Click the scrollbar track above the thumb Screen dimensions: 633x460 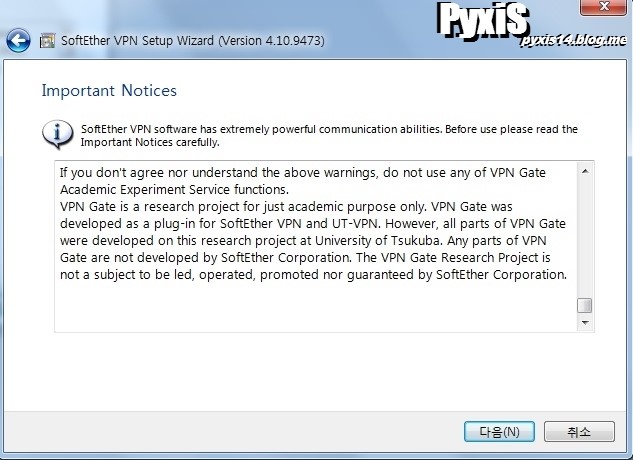tap(585, 238)
